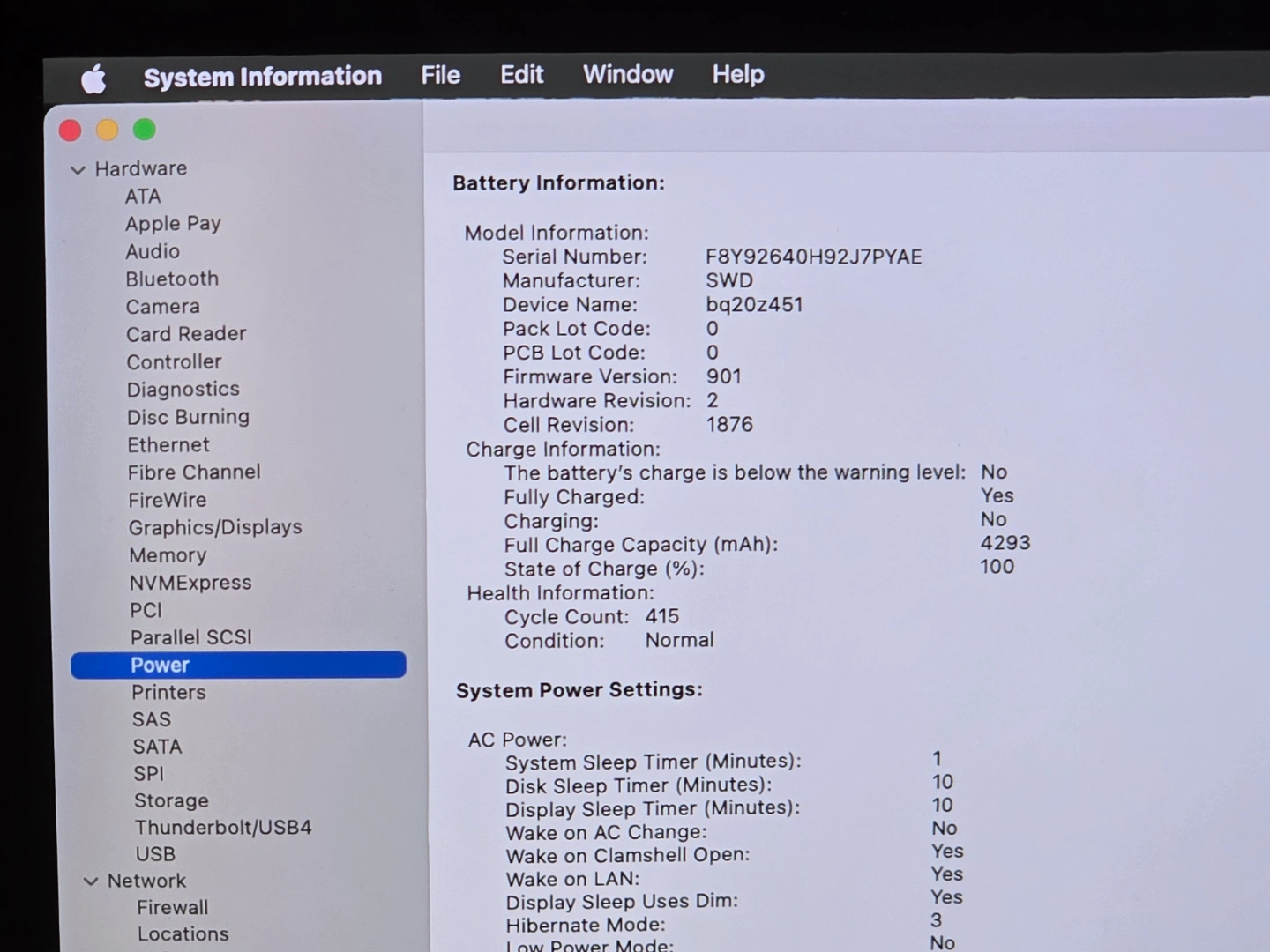Screen dimensions: 1270x952
Task: Click condition value Normal
Action: (679, 640)
